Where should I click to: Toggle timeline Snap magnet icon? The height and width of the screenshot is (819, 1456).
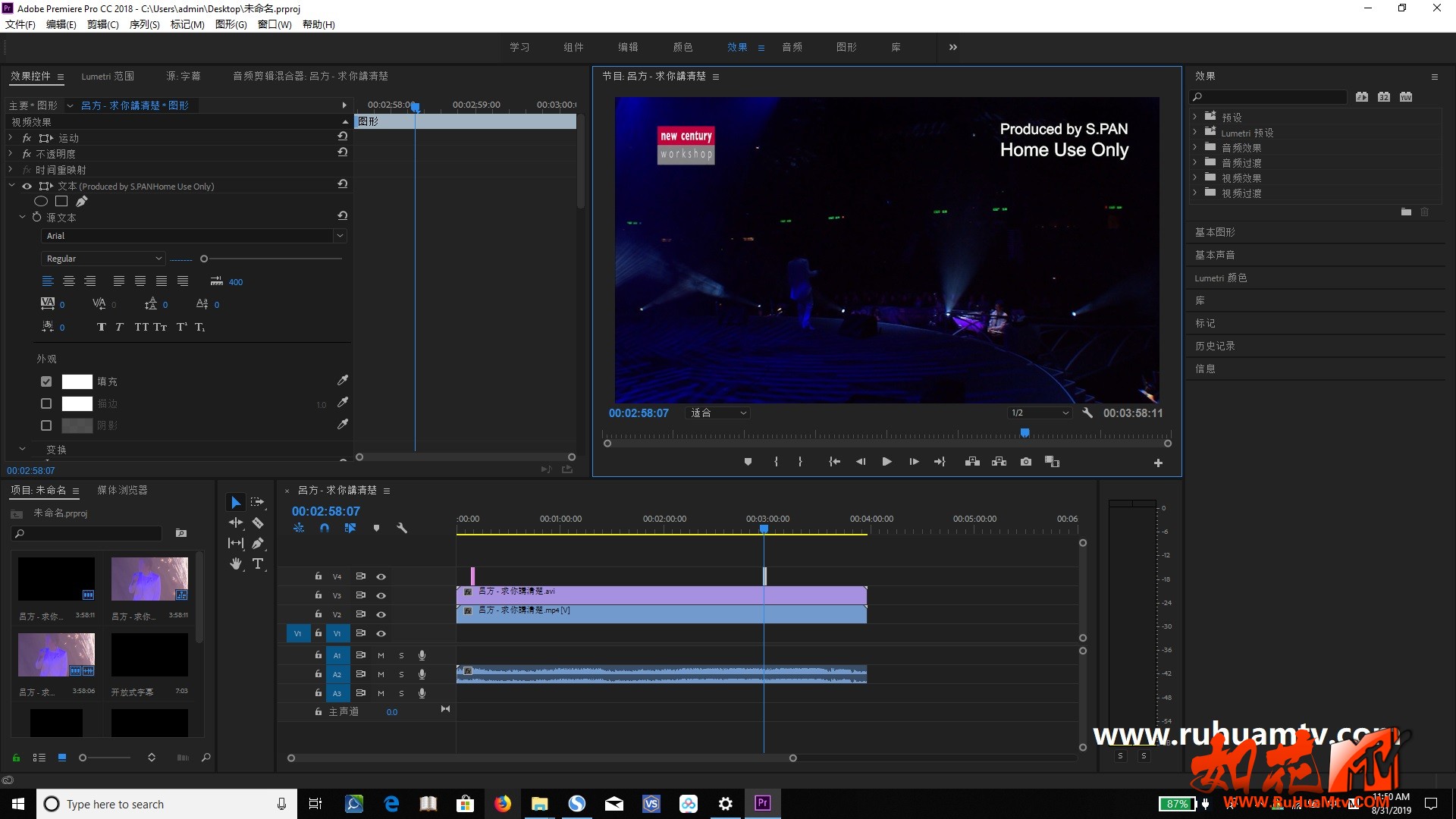(325, 528)
